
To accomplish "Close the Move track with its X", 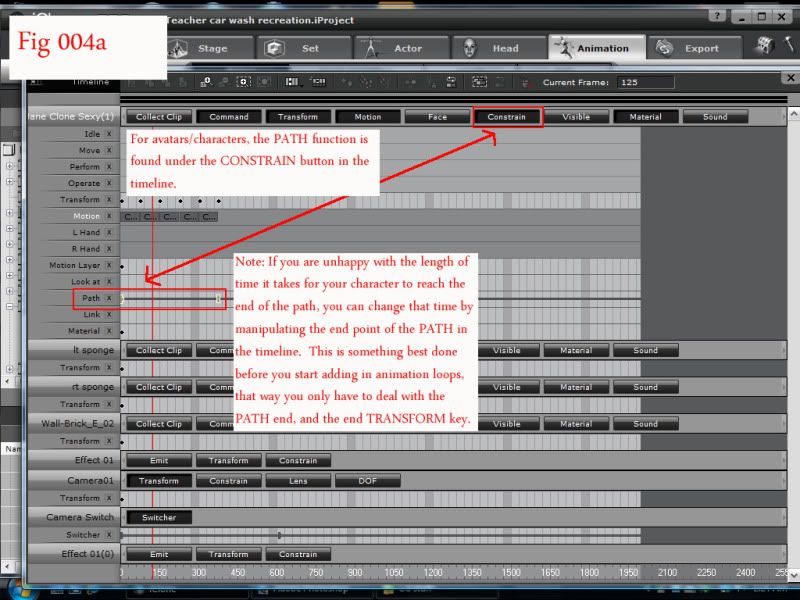I will click(109, 151).
